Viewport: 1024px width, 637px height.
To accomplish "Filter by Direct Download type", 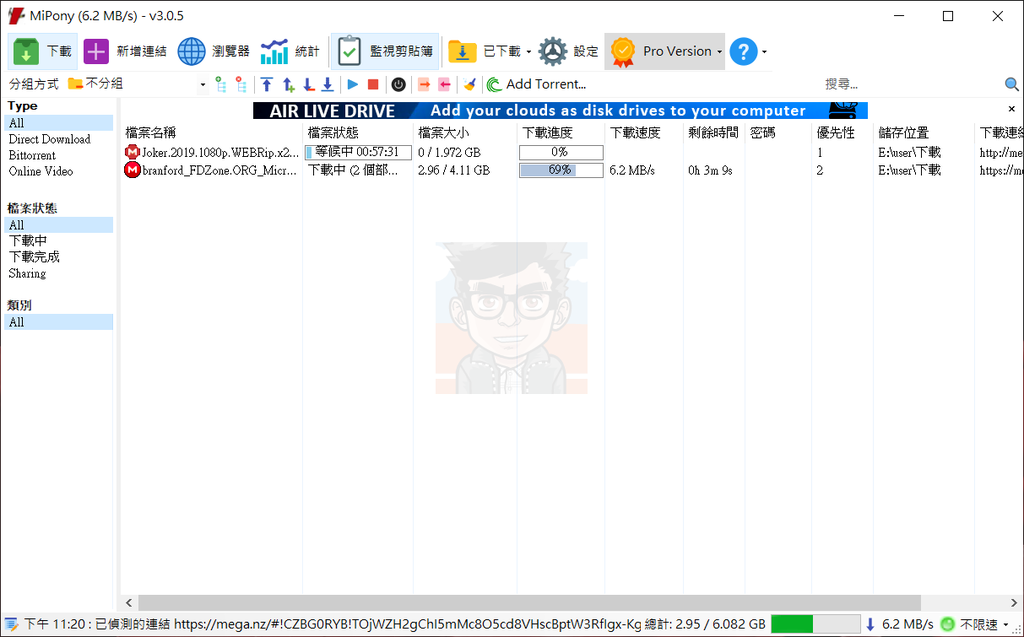I will click(50, 139).
